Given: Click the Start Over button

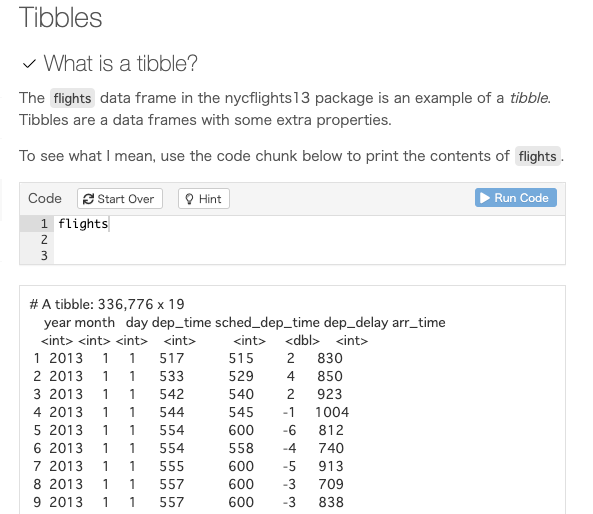Looking at the screenshot, I should click(x=120, y=199).
